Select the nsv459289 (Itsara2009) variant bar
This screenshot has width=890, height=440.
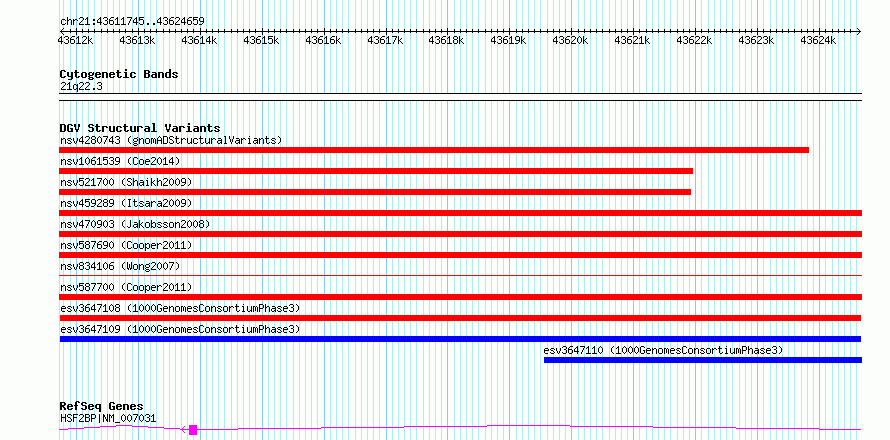coord(461,213)
